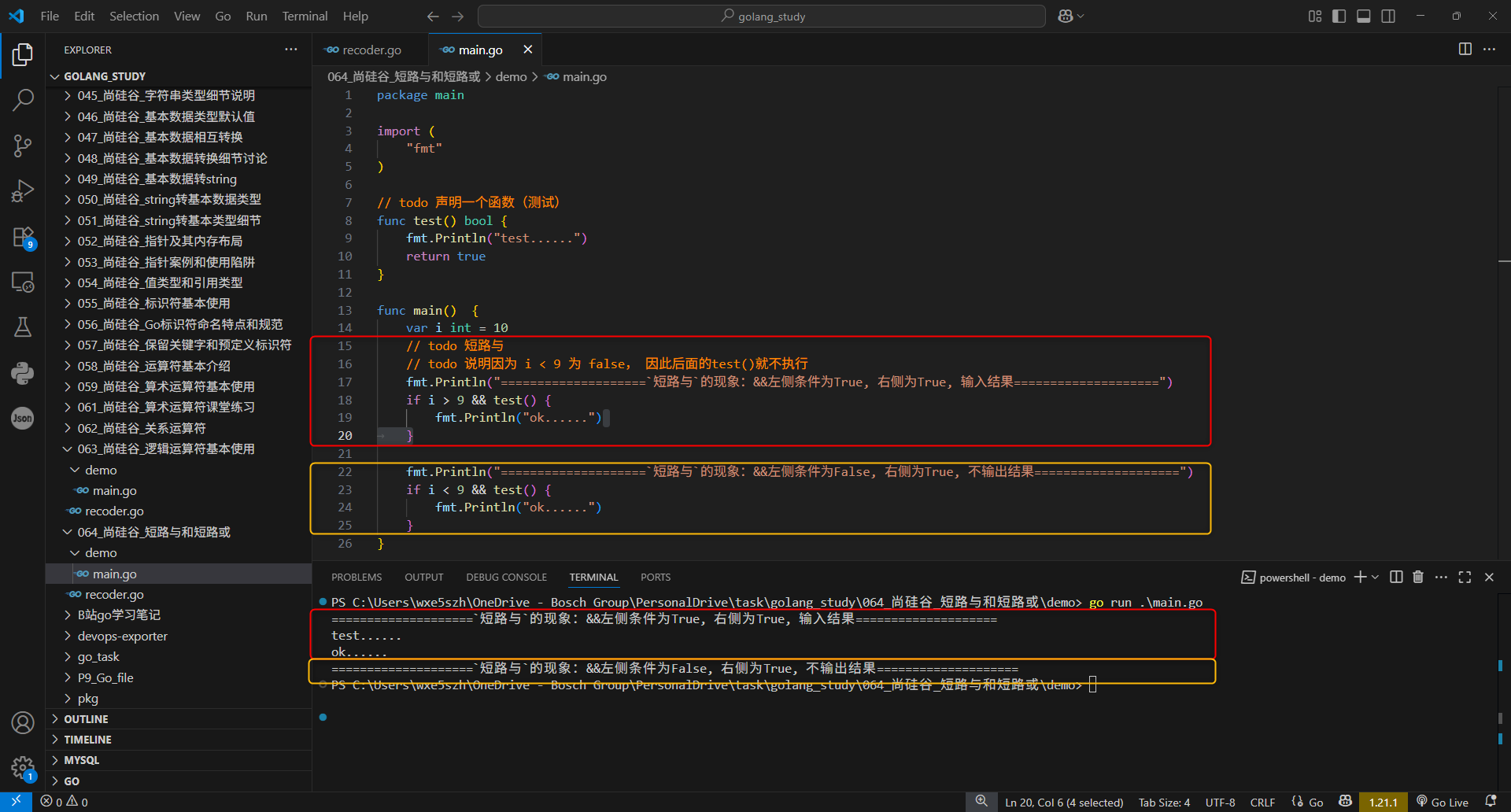Open the Explorer view in activity bar
The height and width of the screenshot is (812, 1511).
pyautogui.click(x=23, y=54)
